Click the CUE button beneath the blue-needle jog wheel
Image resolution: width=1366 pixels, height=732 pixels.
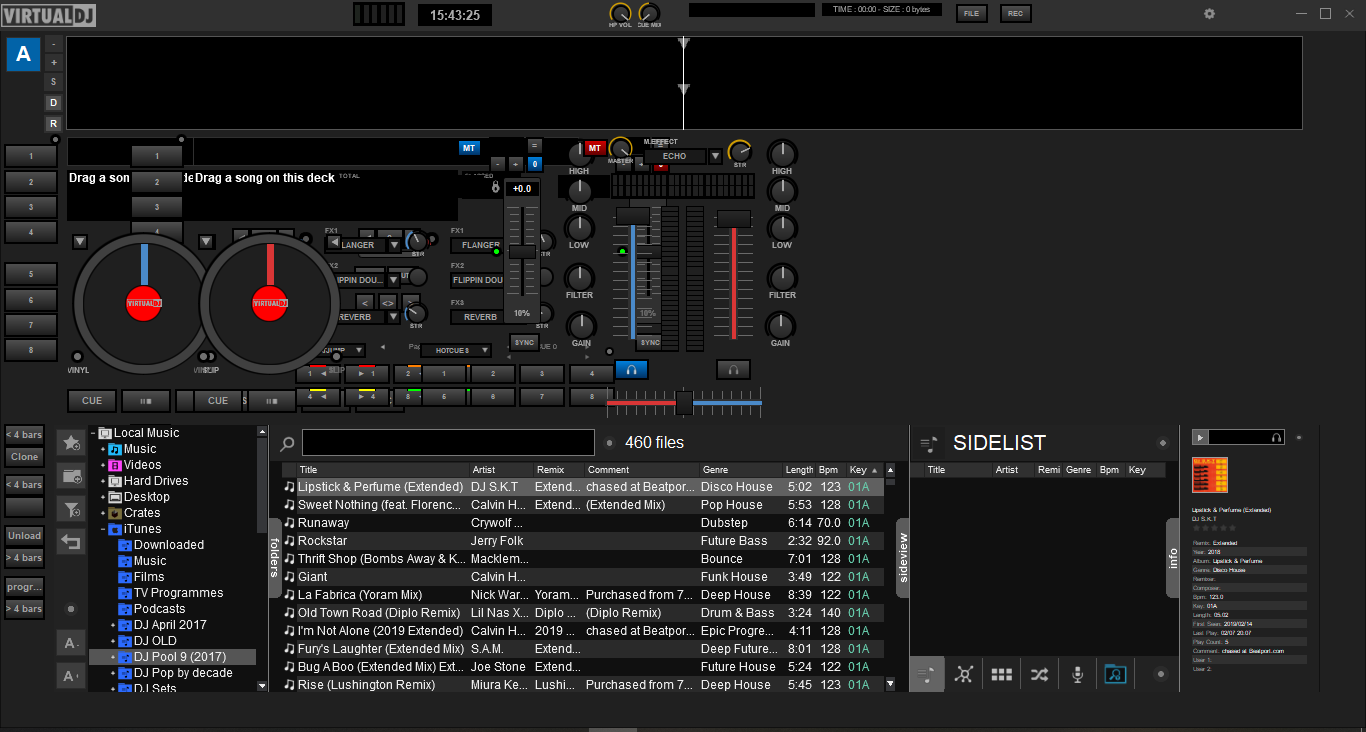pyautogui.click(x=92, y=401)
